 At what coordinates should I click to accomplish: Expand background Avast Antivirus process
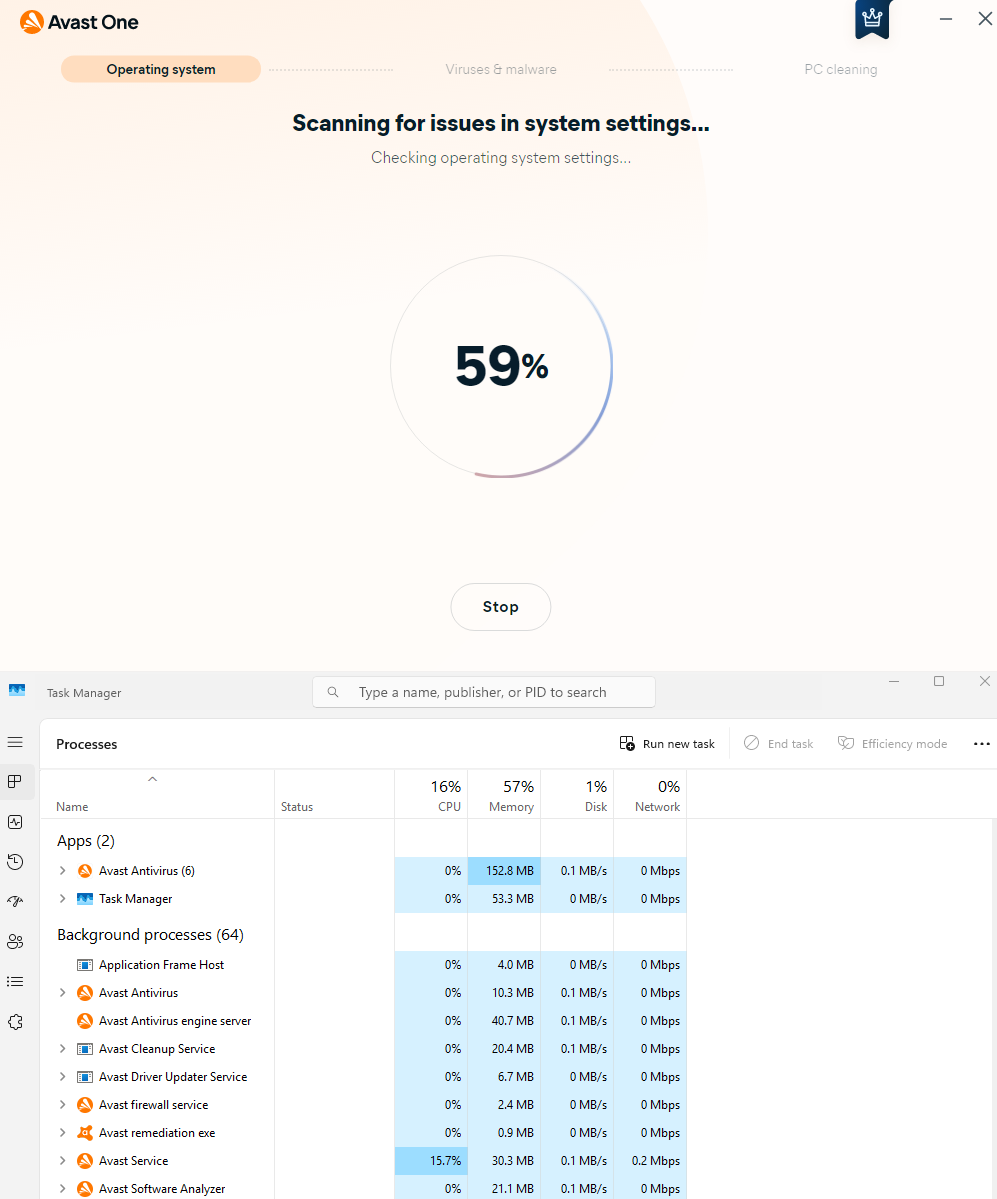point(63,993)
